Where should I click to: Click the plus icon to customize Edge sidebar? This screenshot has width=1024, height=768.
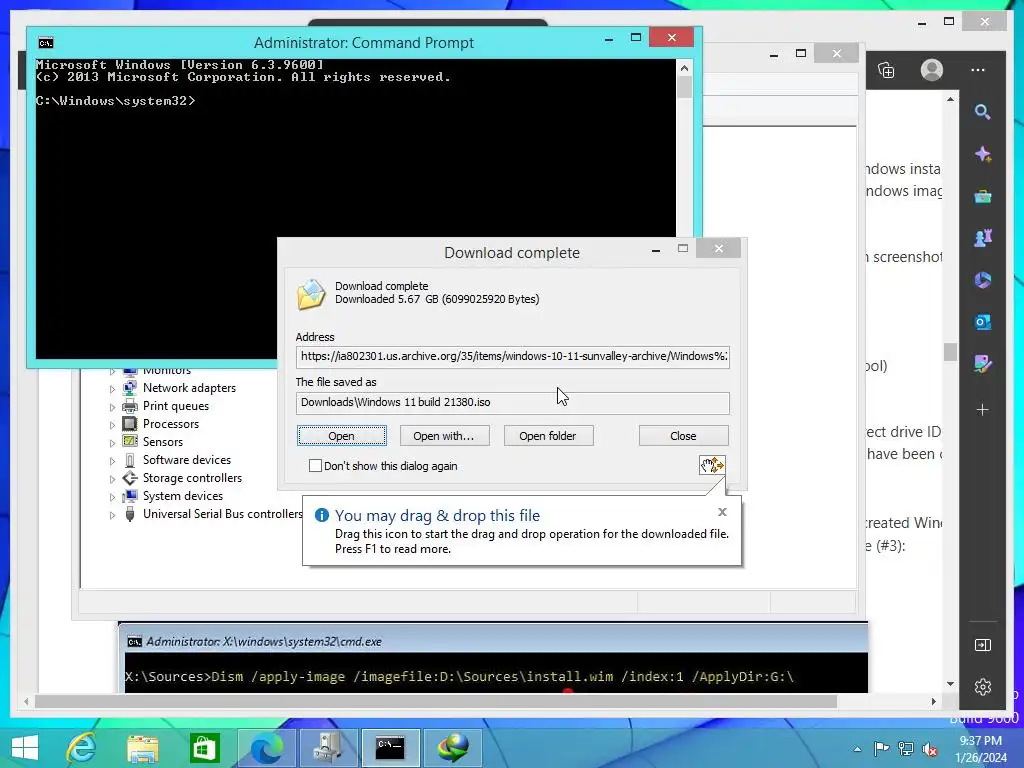pyautogui.click(x=982, y=410)
